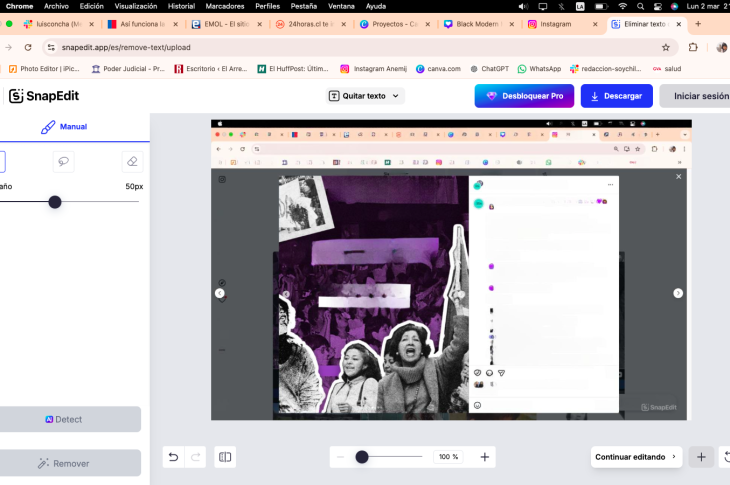The height and width of the screenshot is (485, 730).
Task: Click the zoom level slider handle
Action: tap(362, 457)
